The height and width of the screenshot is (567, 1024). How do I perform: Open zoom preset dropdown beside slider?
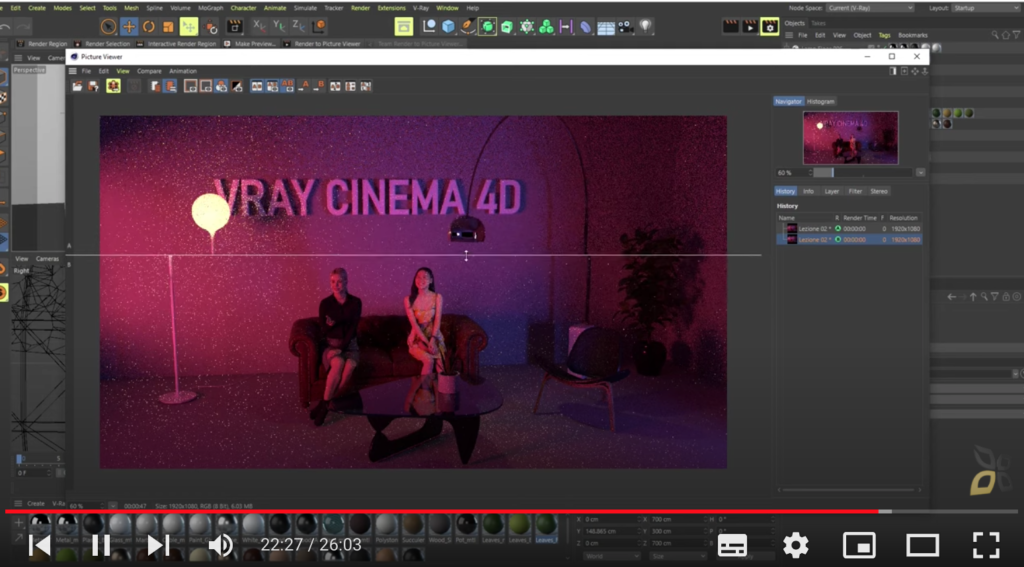click(x=920, y=172)
